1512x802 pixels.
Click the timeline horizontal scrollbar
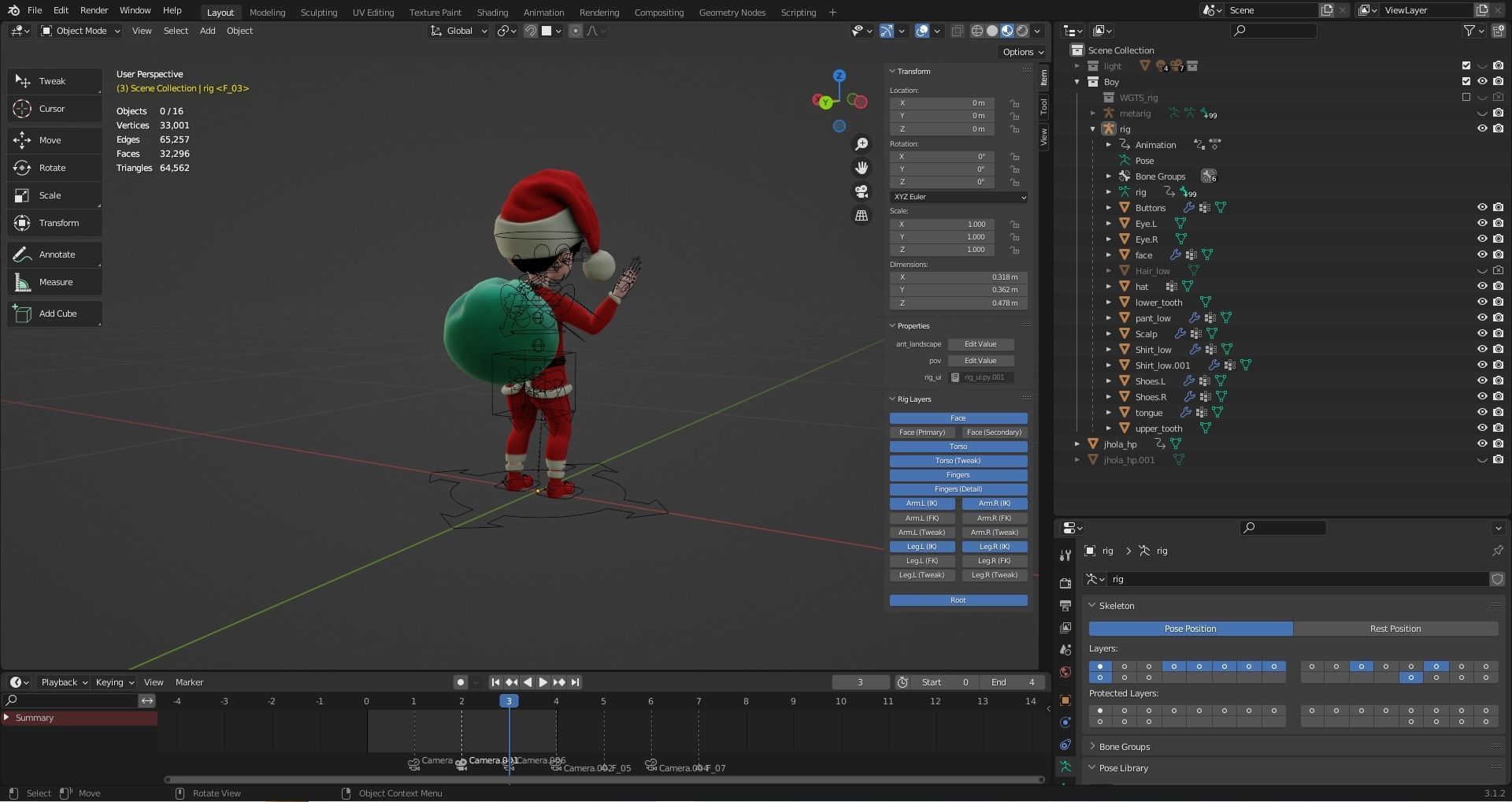click(x=604, y=780)
